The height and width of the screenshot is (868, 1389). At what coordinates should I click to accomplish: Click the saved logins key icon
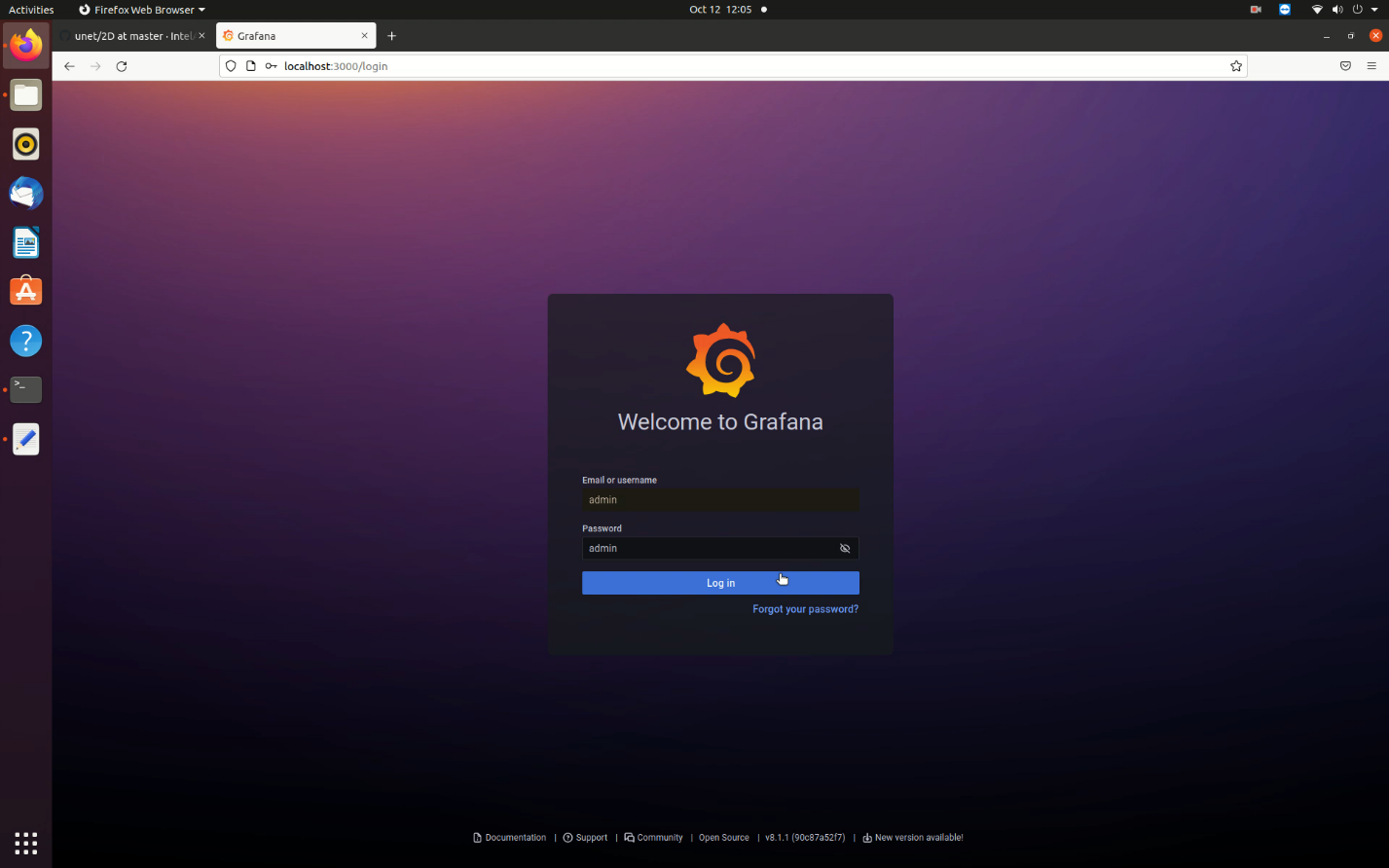(271, 66)
